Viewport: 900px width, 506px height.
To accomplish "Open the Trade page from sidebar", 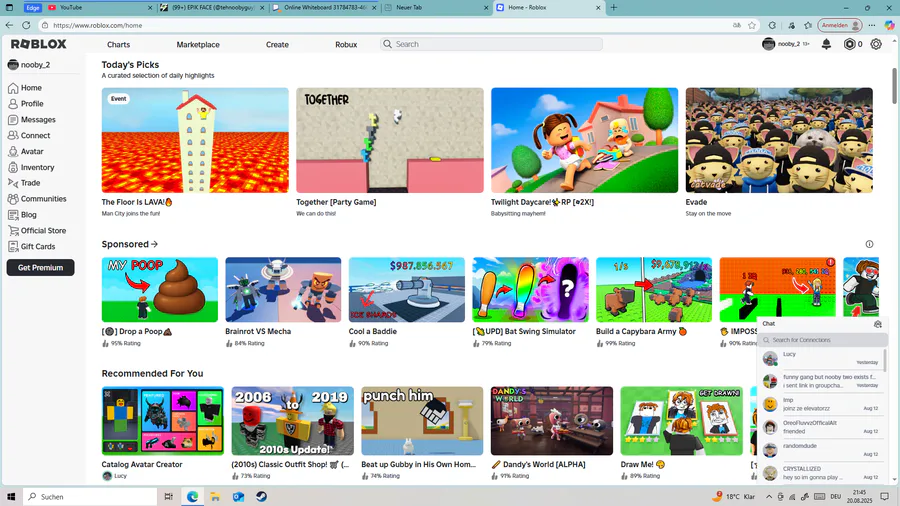I will coord(24,183).
